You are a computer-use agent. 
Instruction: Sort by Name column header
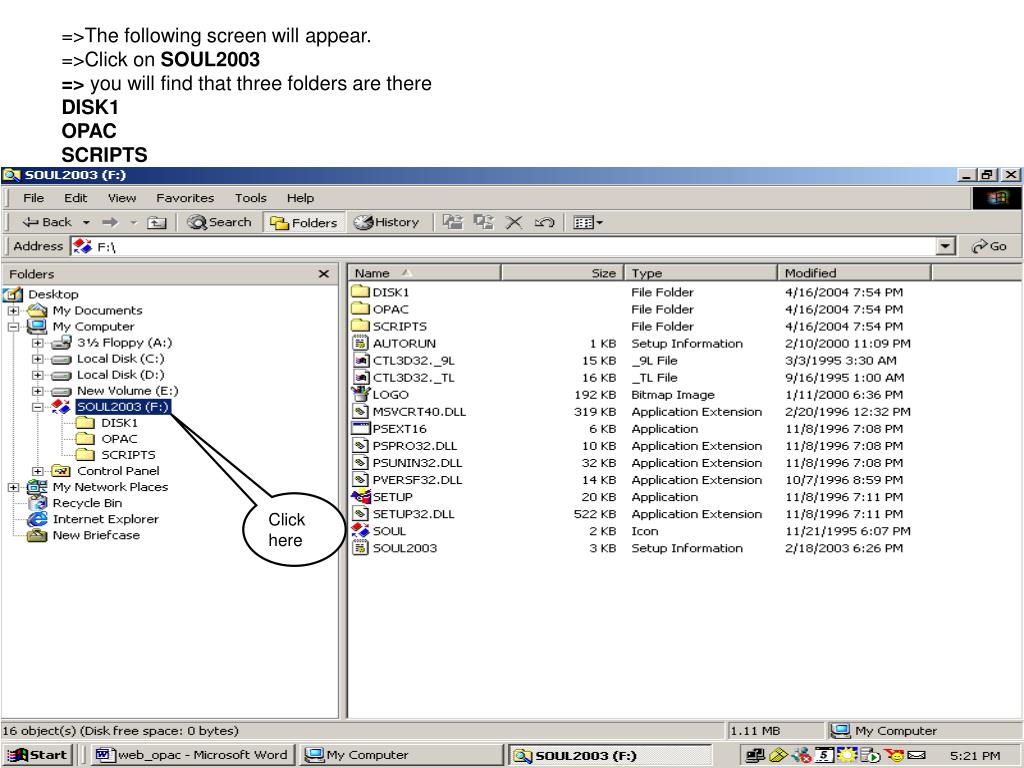pyautogui.click(x=424, y=273)
